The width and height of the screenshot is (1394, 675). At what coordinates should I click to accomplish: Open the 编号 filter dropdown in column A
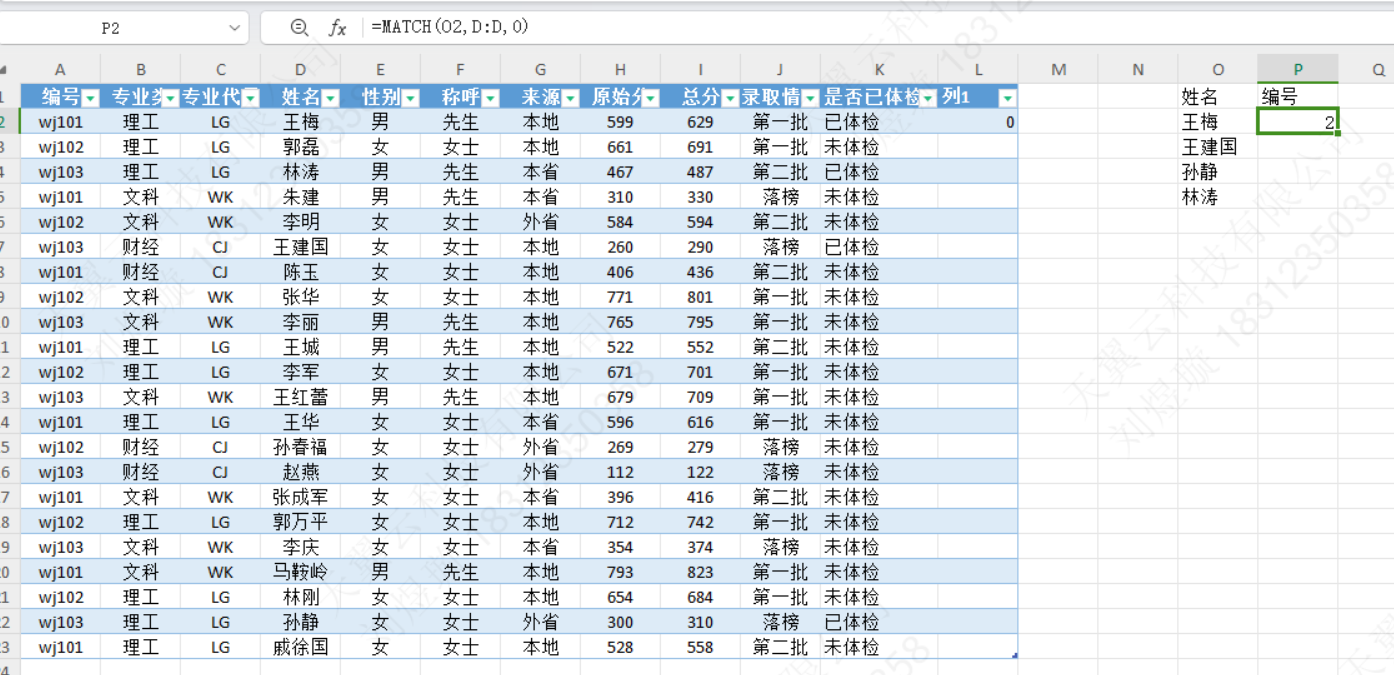tap(91, 98)
